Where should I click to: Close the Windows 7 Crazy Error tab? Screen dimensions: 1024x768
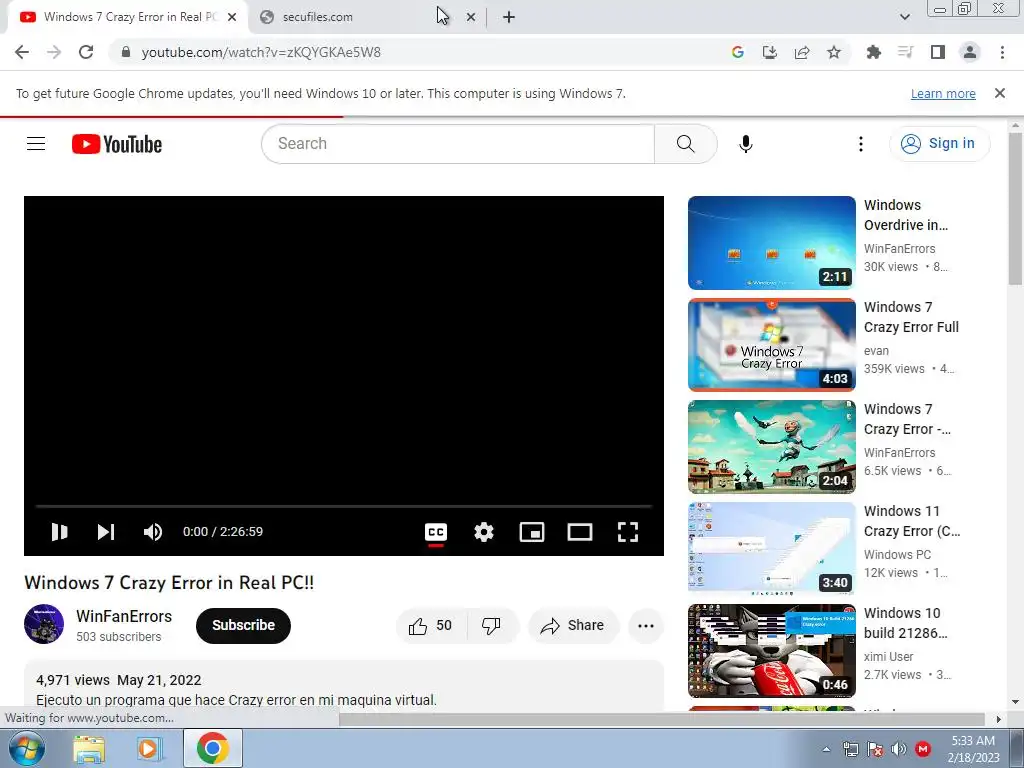coord(232,18)
